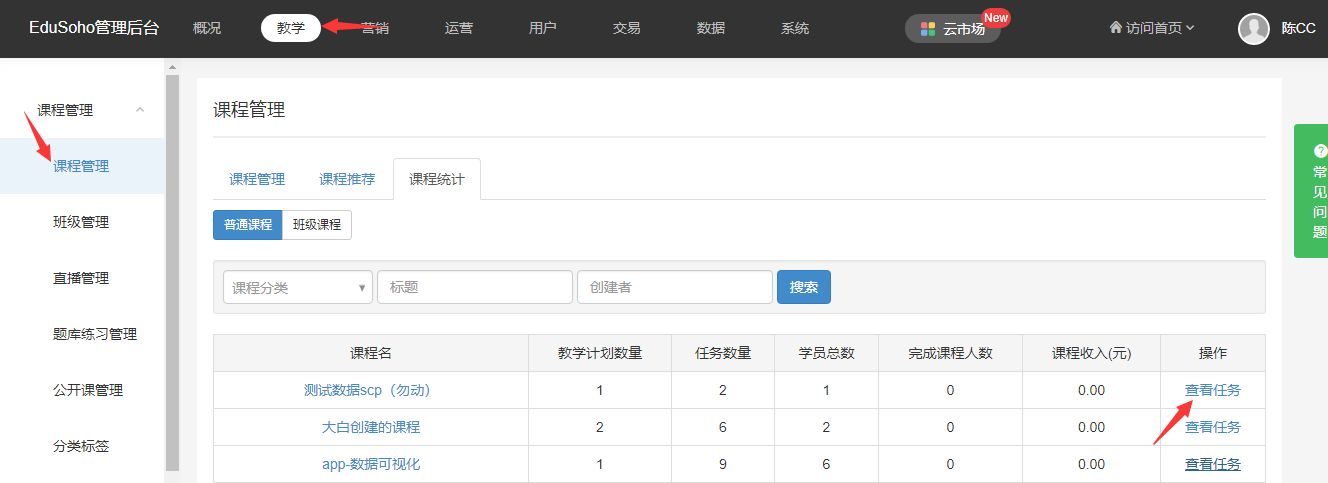Click the home icon beside 访问首页
1328x483 pixels.
(x=1116, y=28)
